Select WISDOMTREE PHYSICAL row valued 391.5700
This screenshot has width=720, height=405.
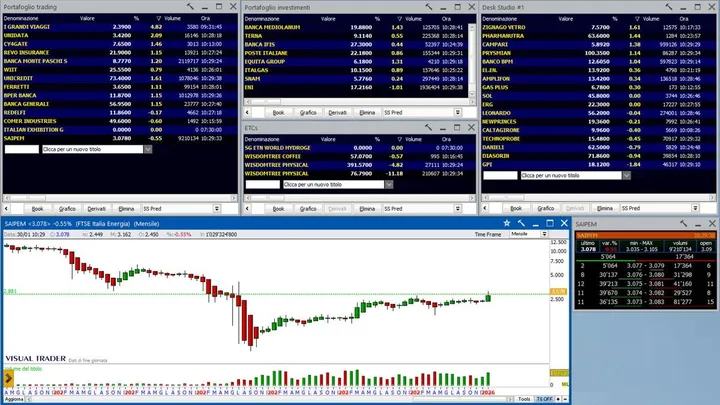[360, 165]
